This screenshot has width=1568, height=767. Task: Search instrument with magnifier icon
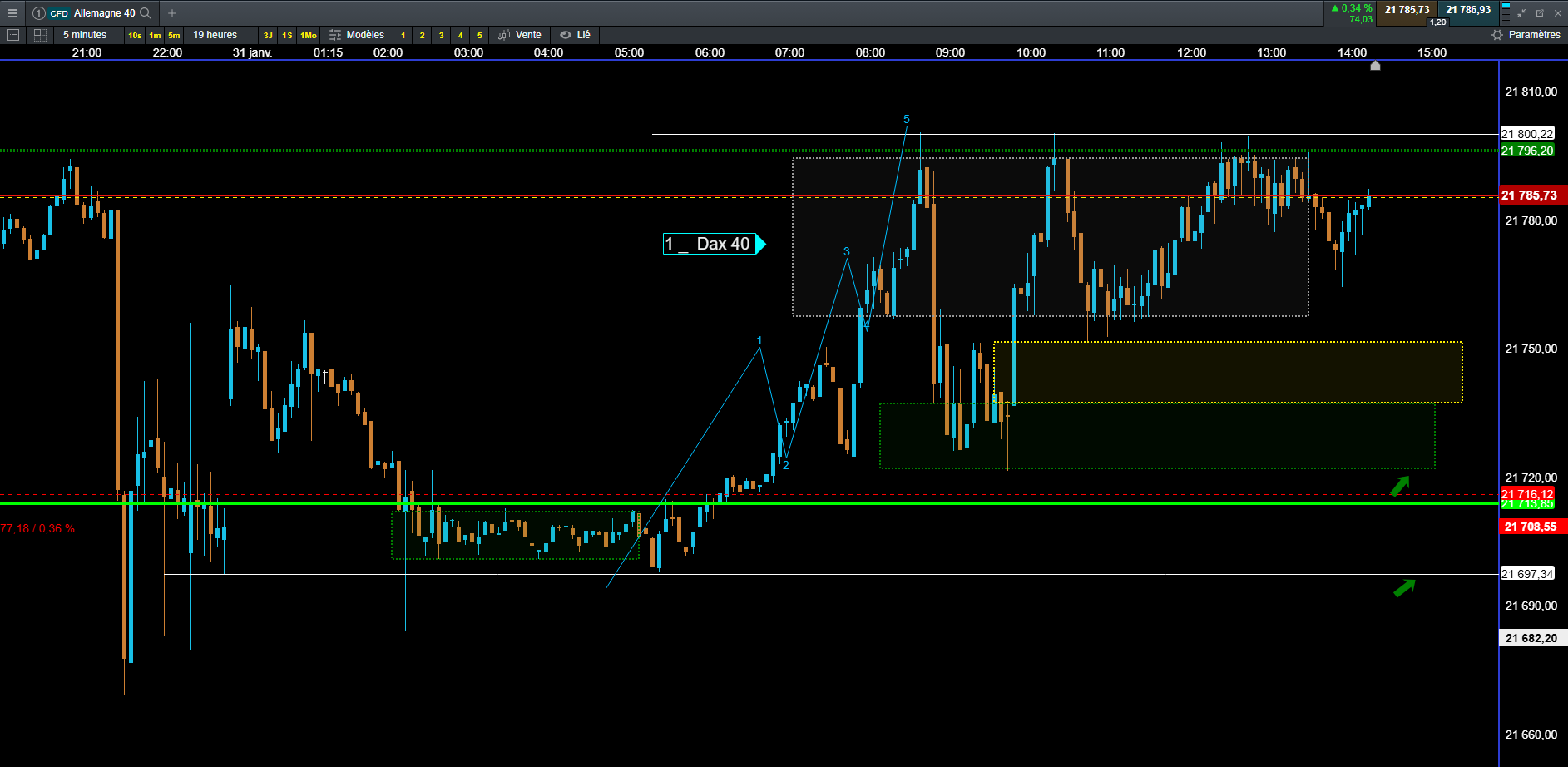(146, 13)
